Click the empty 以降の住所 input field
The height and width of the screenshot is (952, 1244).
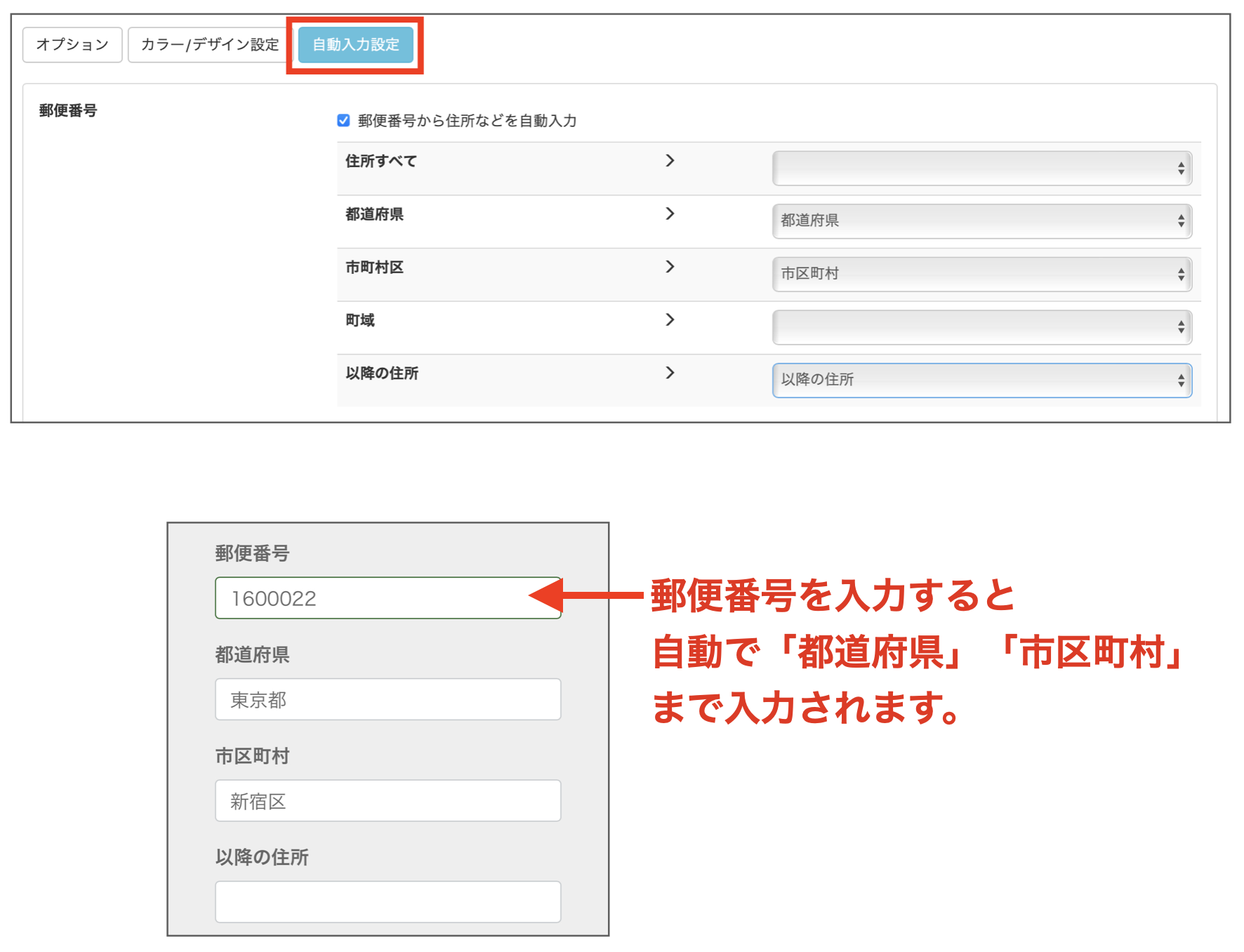pos(387,901)
